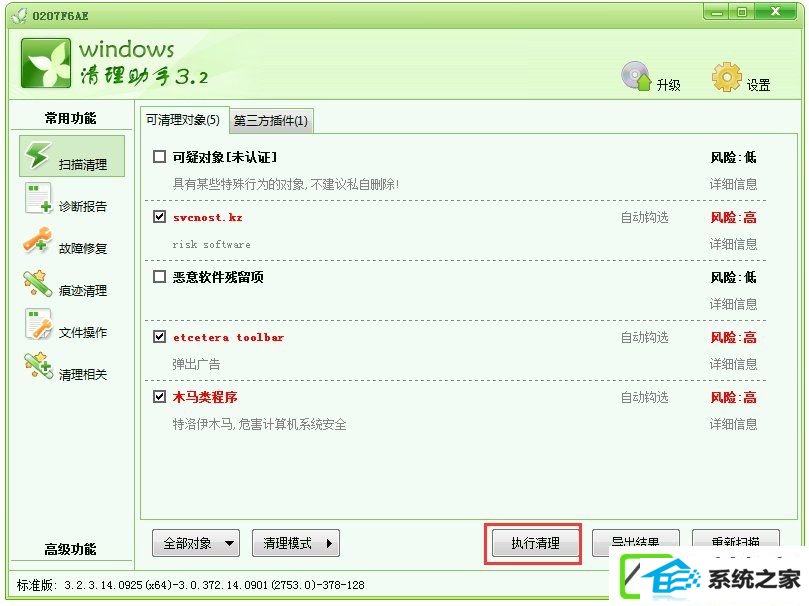Select the 文件操作 file operations icon

[38, 324]
